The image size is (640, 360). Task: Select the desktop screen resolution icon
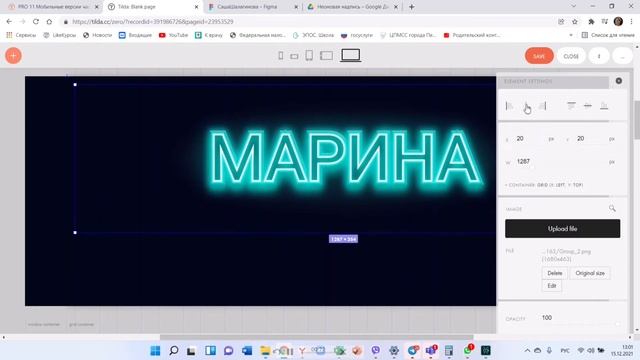[x=351, y=55]
